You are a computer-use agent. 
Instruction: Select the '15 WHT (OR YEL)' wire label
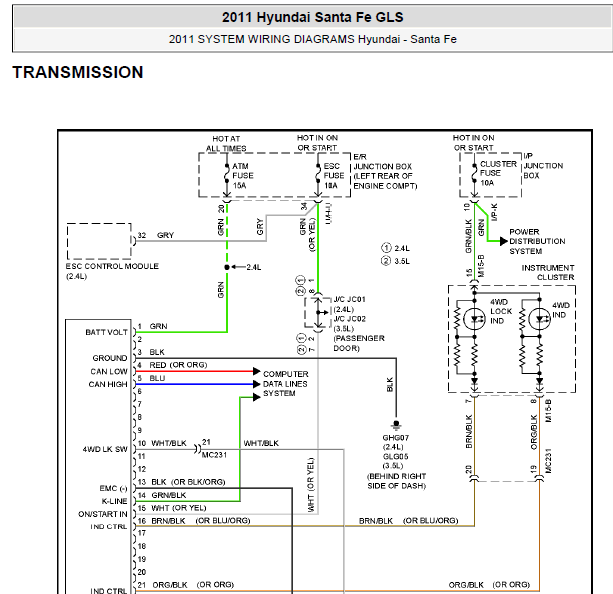pos(172,508)
